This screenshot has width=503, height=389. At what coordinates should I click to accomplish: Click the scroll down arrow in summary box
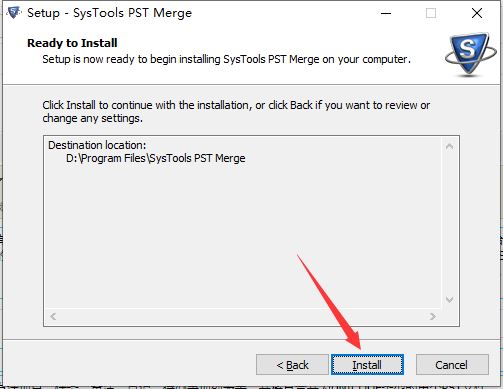(x=449, y=300)
